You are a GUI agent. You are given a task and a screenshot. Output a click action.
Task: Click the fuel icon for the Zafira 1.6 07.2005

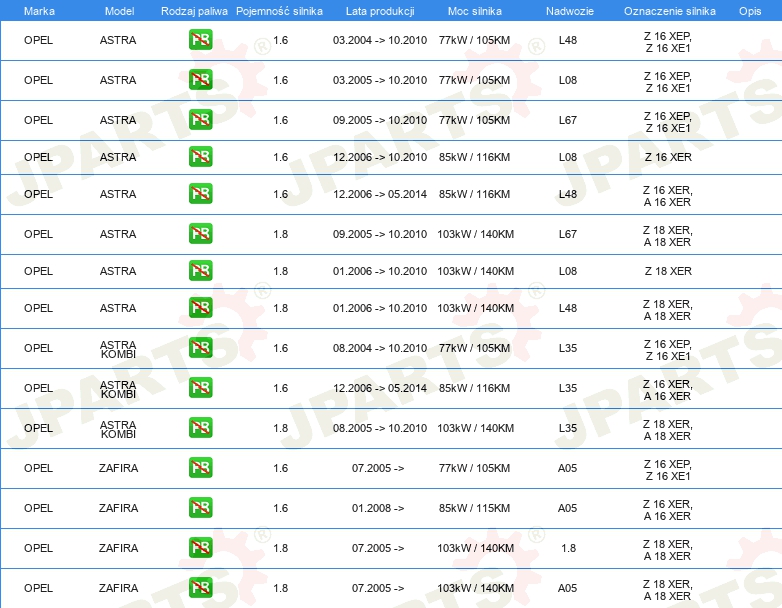pyautogui.click(x=200, y=468)
